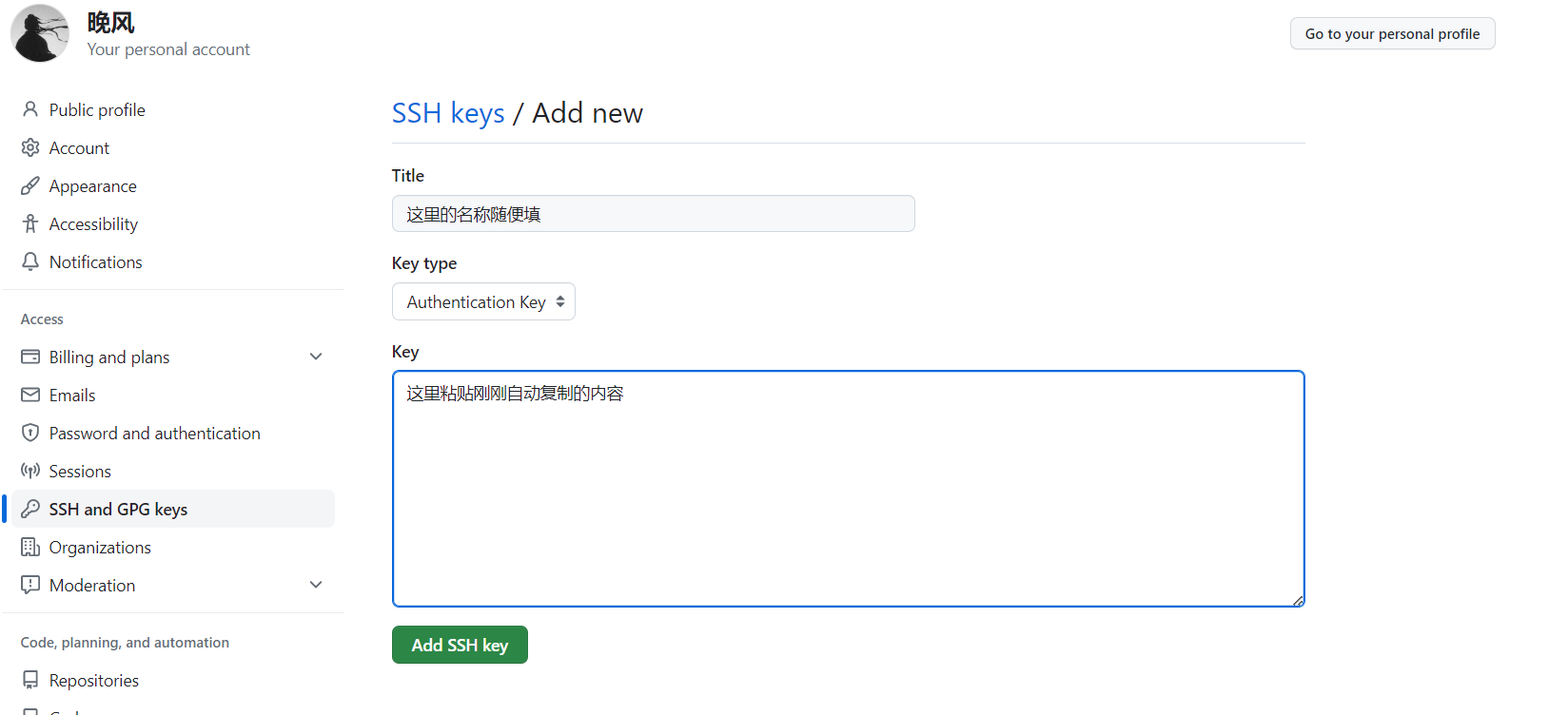Follow the SSH keys breadcrumb link
This screenshot has width=1568, height=715.
point(448,113)
